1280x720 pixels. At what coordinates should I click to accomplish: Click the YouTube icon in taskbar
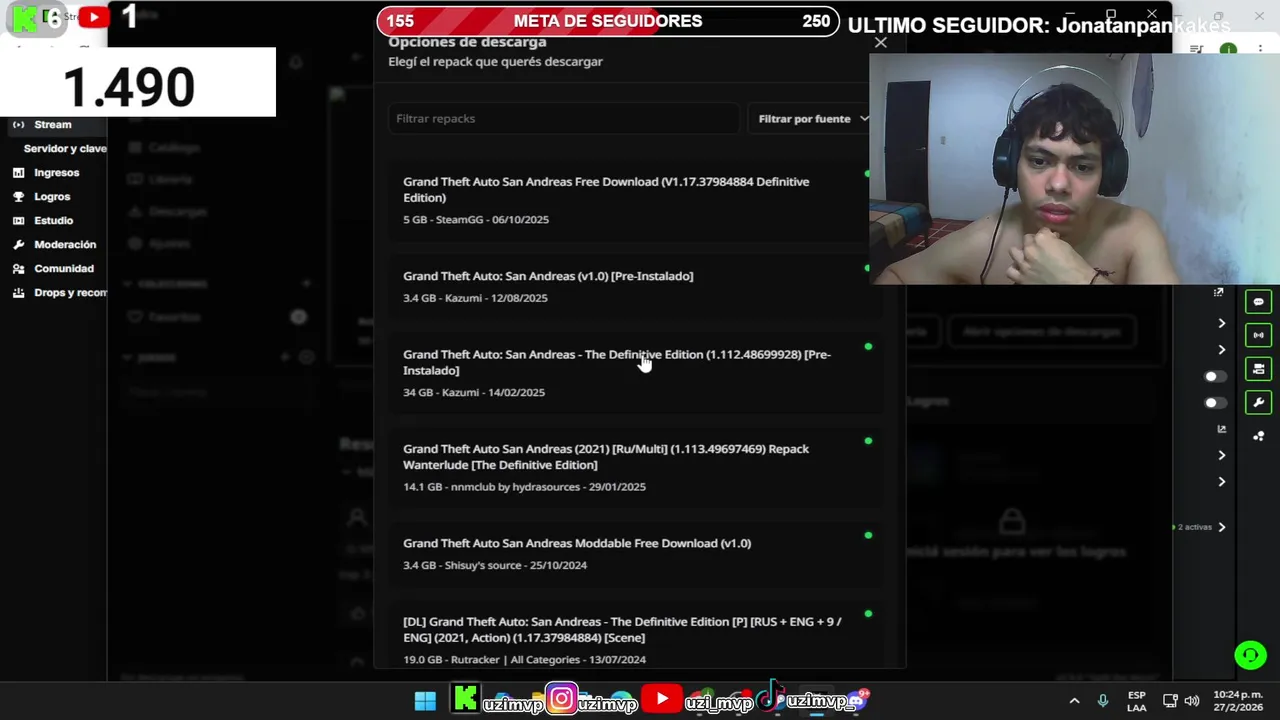[661, 699]
